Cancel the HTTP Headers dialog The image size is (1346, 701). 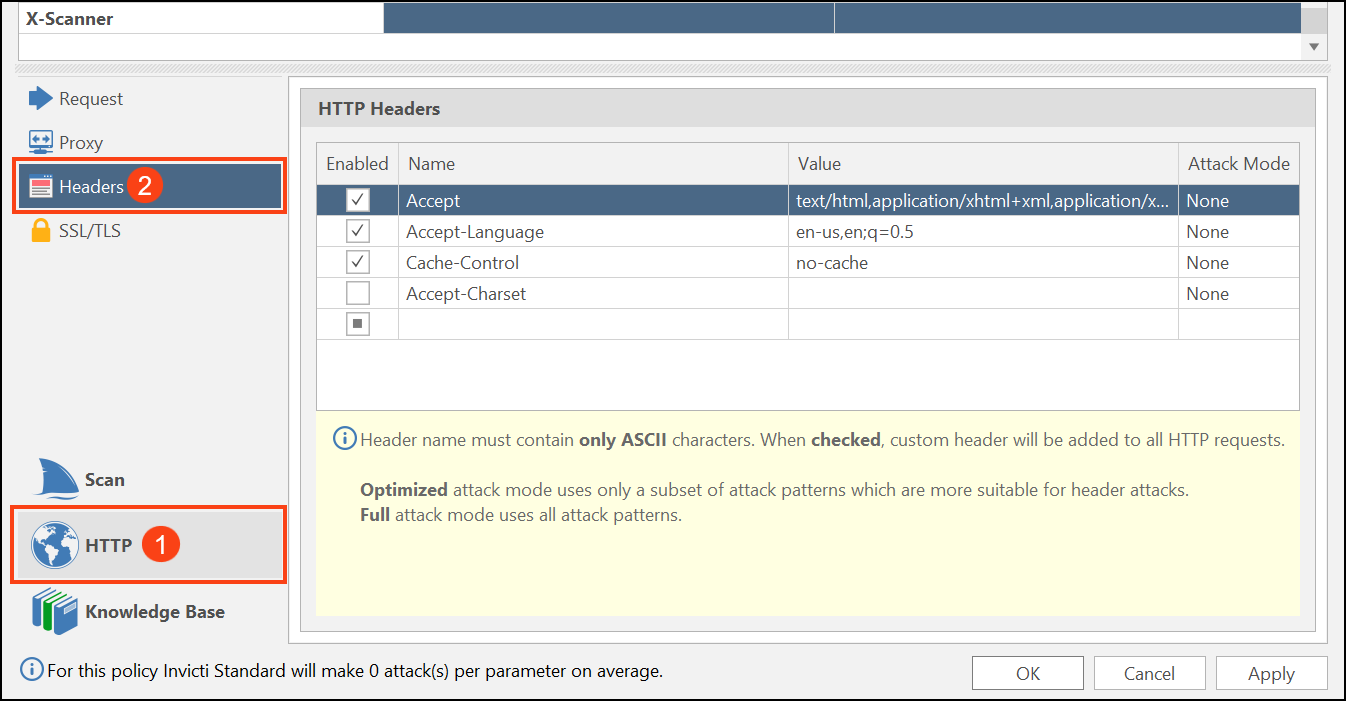click(x=1149, y=673)
